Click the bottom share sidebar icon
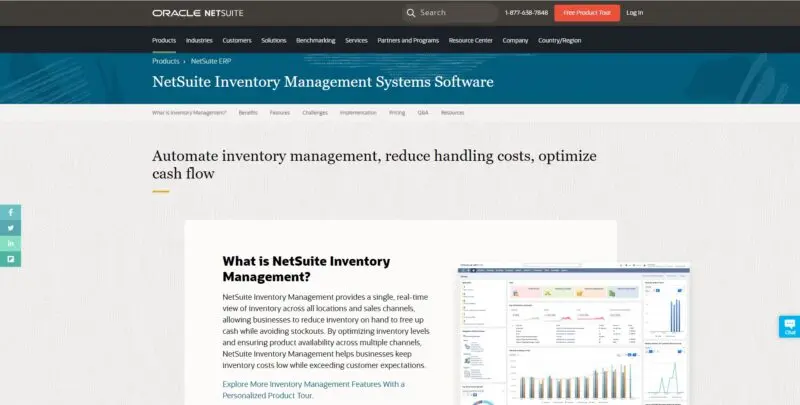800x405 pixels. point(10,259)
